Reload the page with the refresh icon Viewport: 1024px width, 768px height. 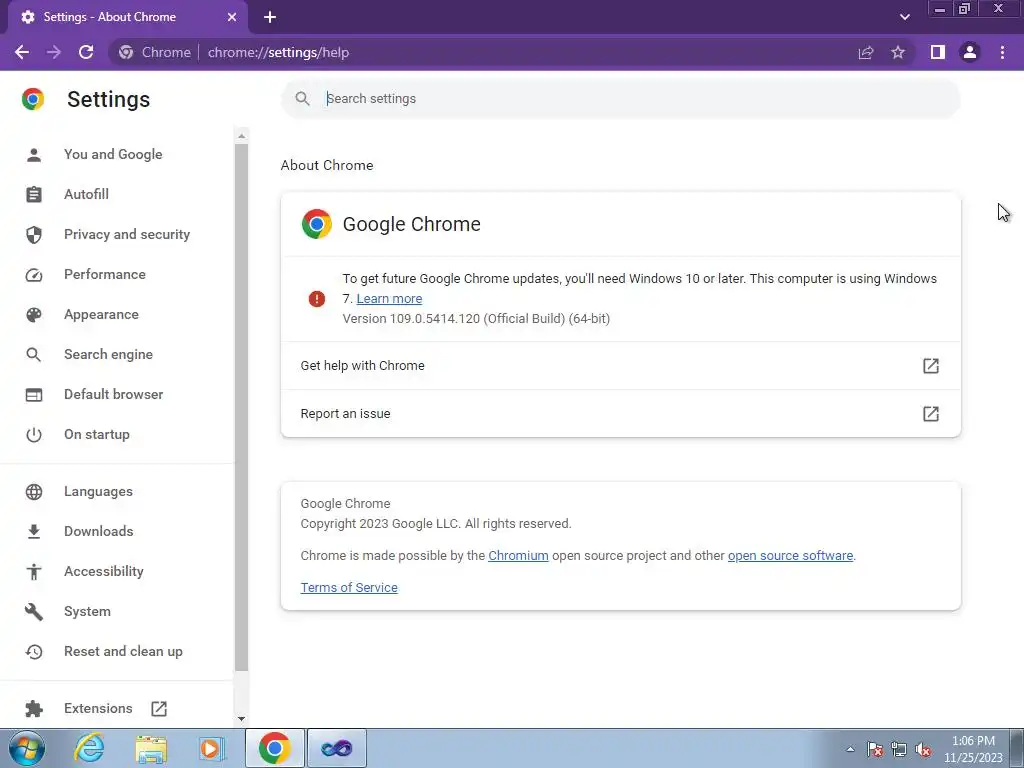[x=86, y=52]
